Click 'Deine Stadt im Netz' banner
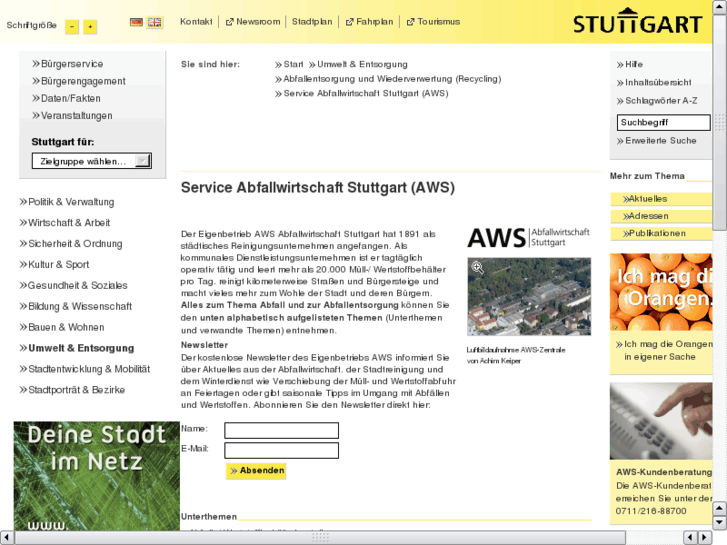This screenshot has height=545, width=727. coord(96,476)
